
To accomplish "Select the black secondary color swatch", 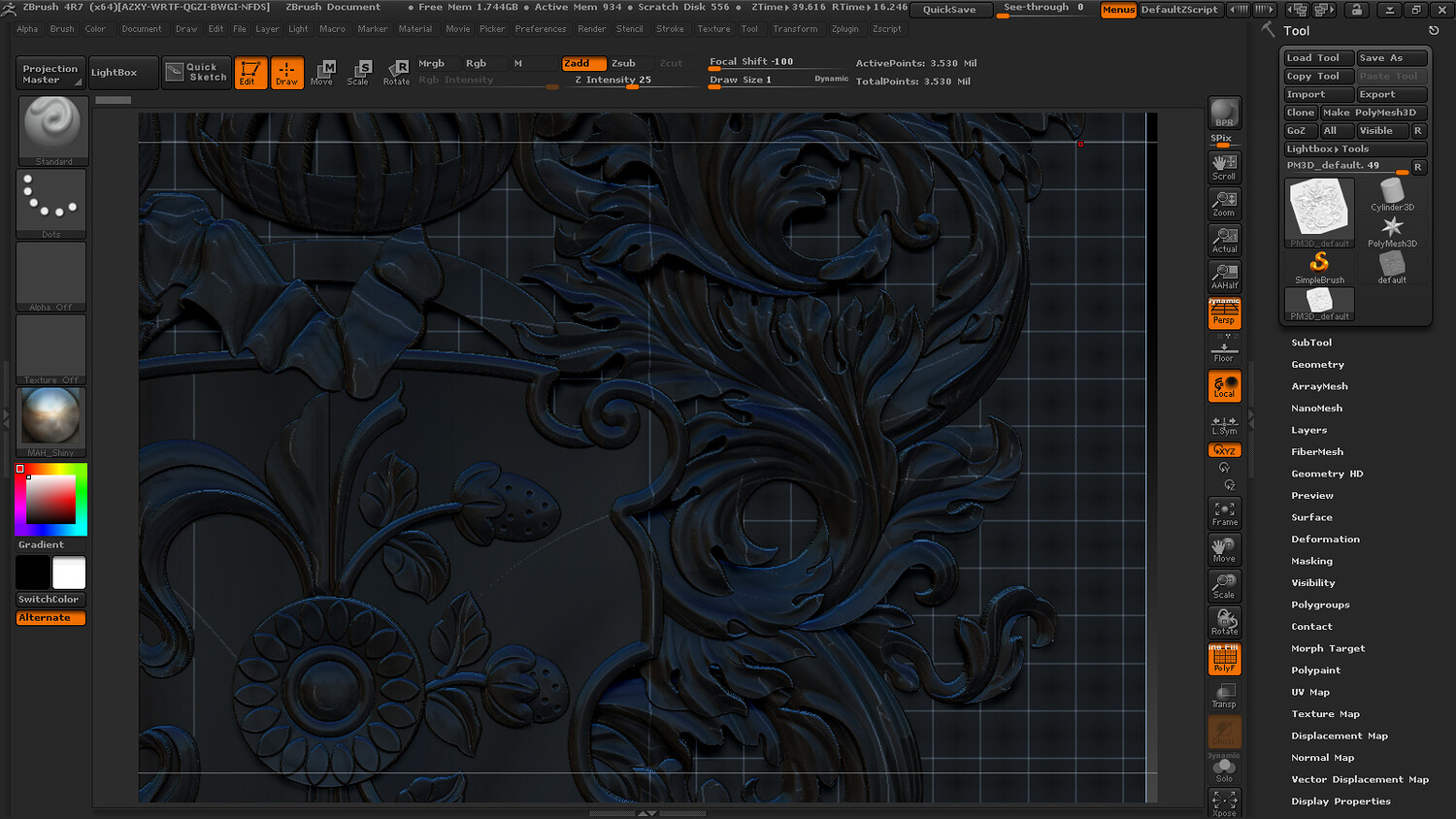I will (x=33, y=573).
